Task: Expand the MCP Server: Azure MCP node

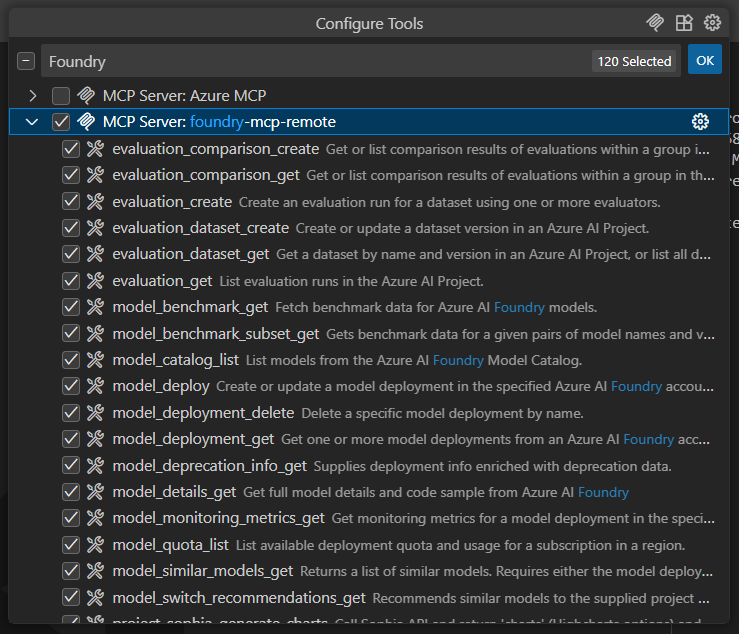Action: [33, 96]
